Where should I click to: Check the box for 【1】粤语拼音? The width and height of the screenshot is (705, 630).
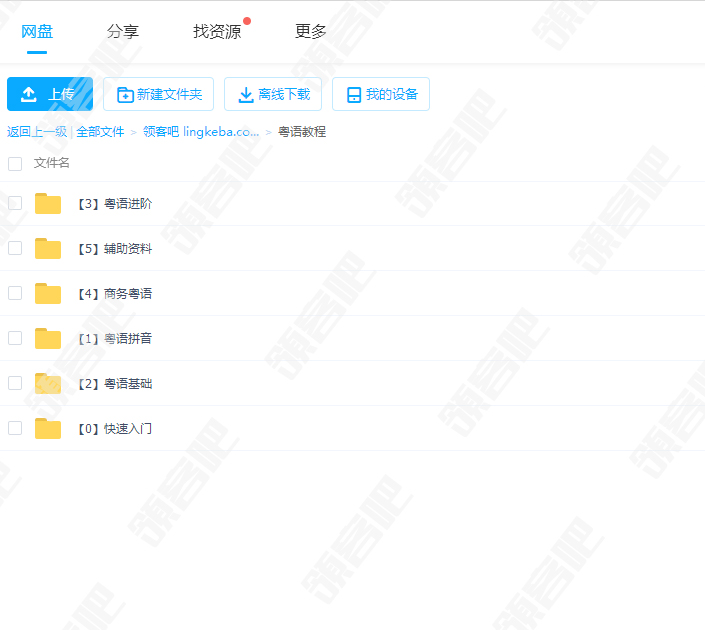[x=15, y=338]
